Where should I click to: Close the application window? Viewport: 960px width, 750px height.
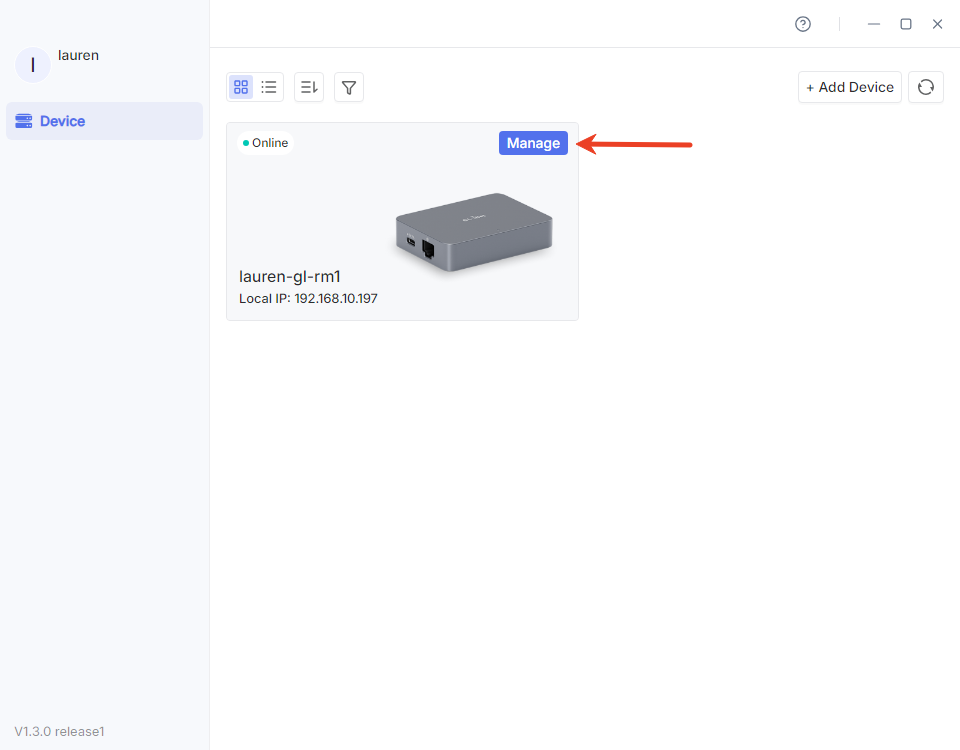pos(938,24)
